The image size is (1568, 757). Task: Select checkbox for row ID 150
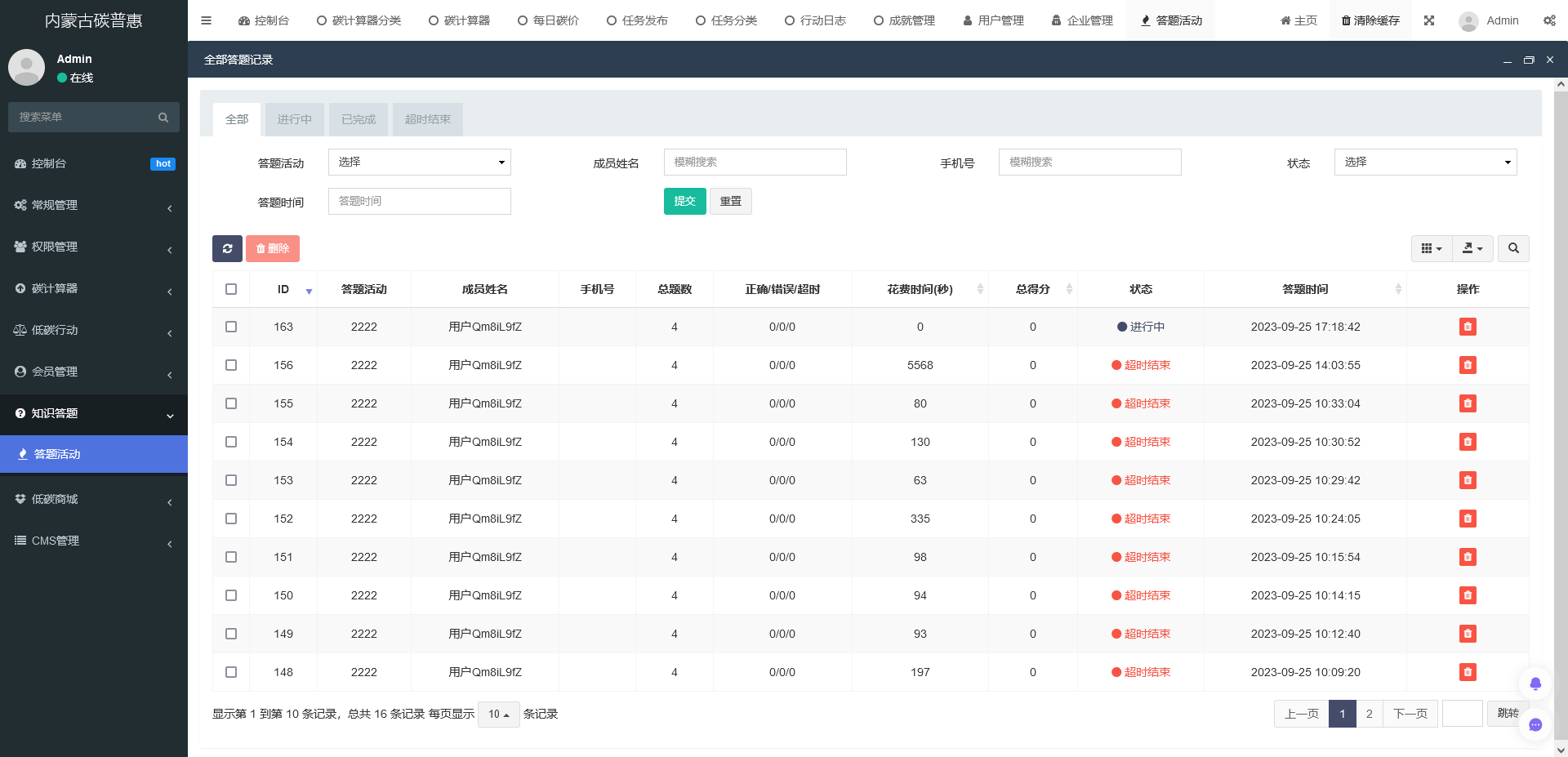tap(231, 595)
